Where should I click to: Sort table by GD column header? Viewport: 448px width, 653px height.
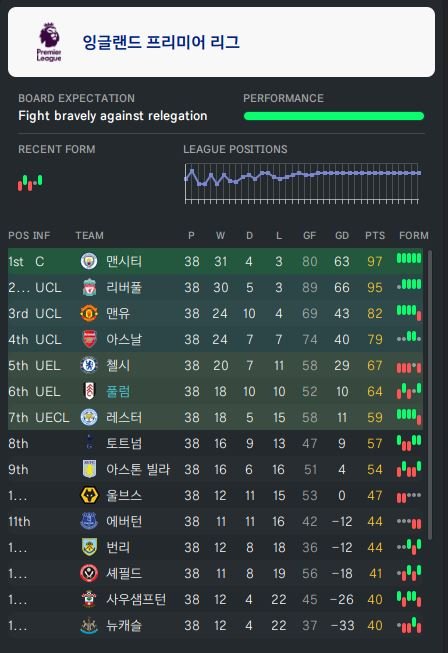tap(342, 236)
